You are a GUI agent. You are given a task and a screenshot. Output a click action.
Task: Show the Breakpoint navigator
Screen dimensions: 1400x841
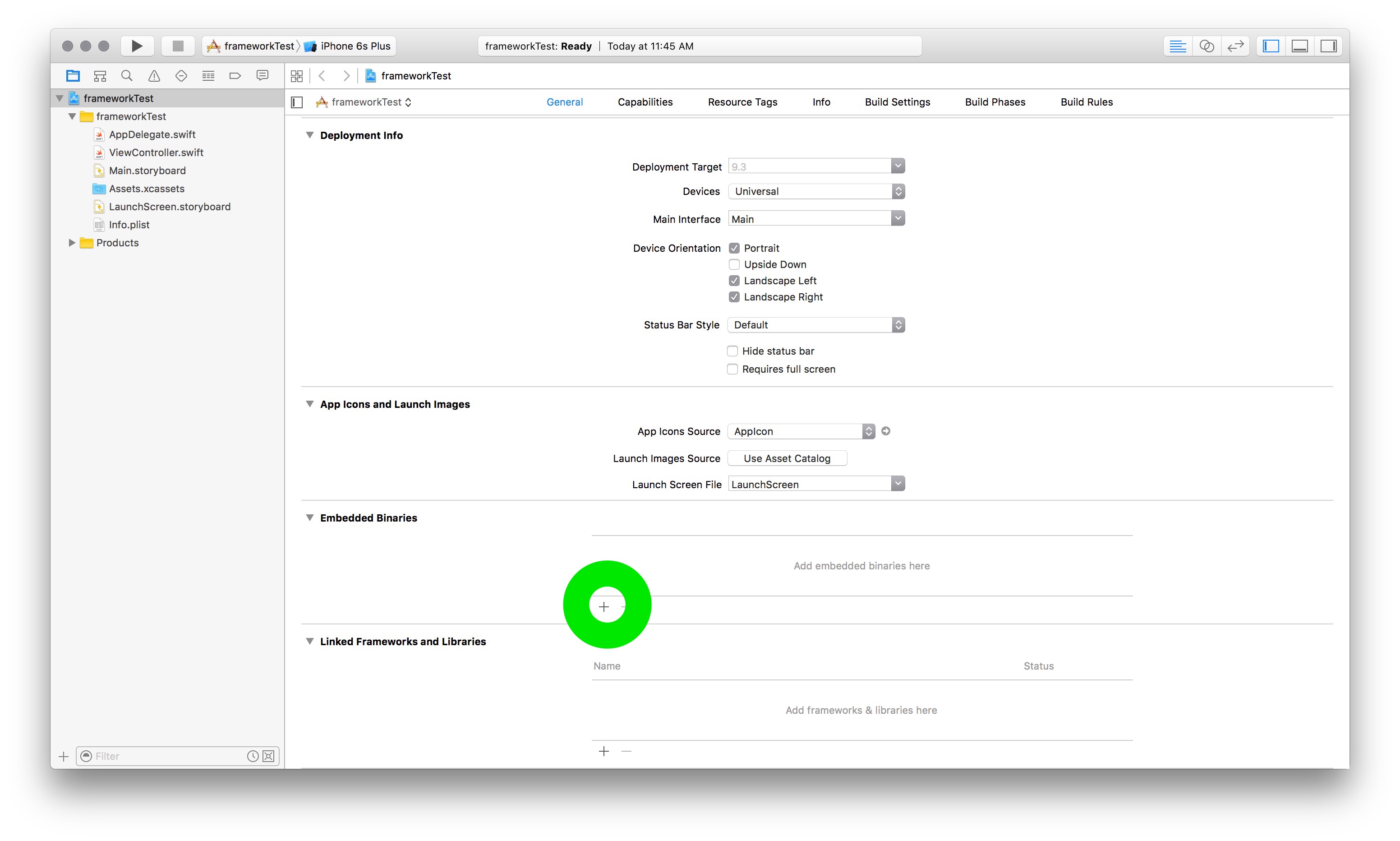click(x=235, y=75)
